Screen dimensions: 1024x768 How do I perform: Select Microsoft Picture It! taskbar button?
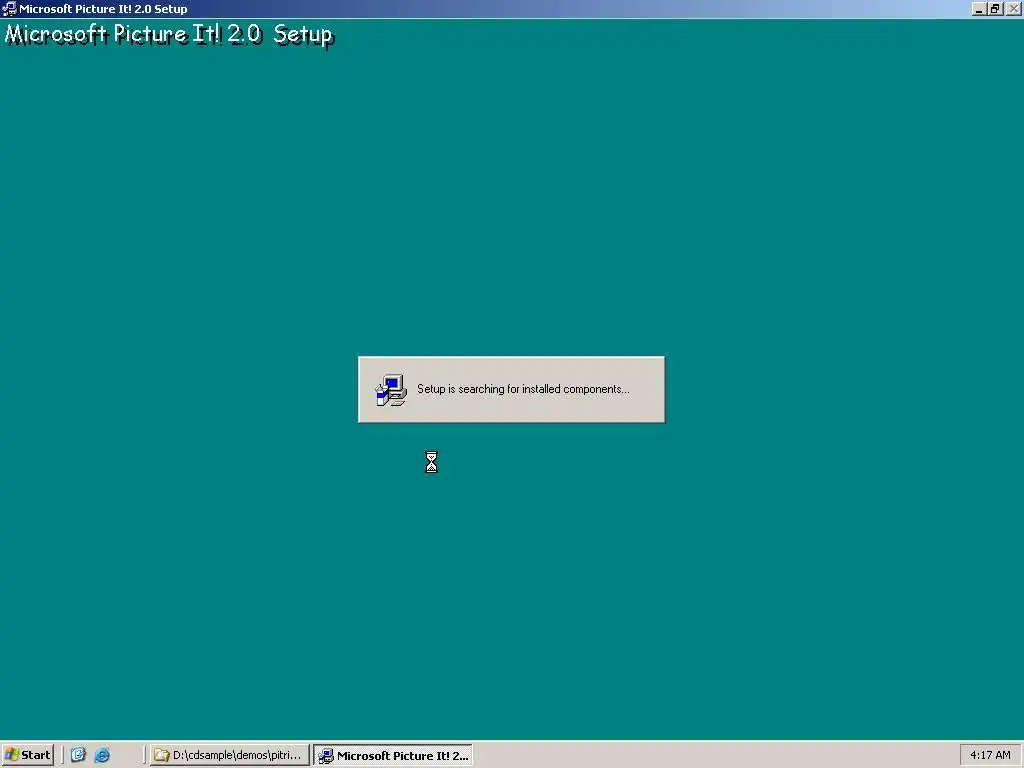pyautogui.click(x=393, y=756)
